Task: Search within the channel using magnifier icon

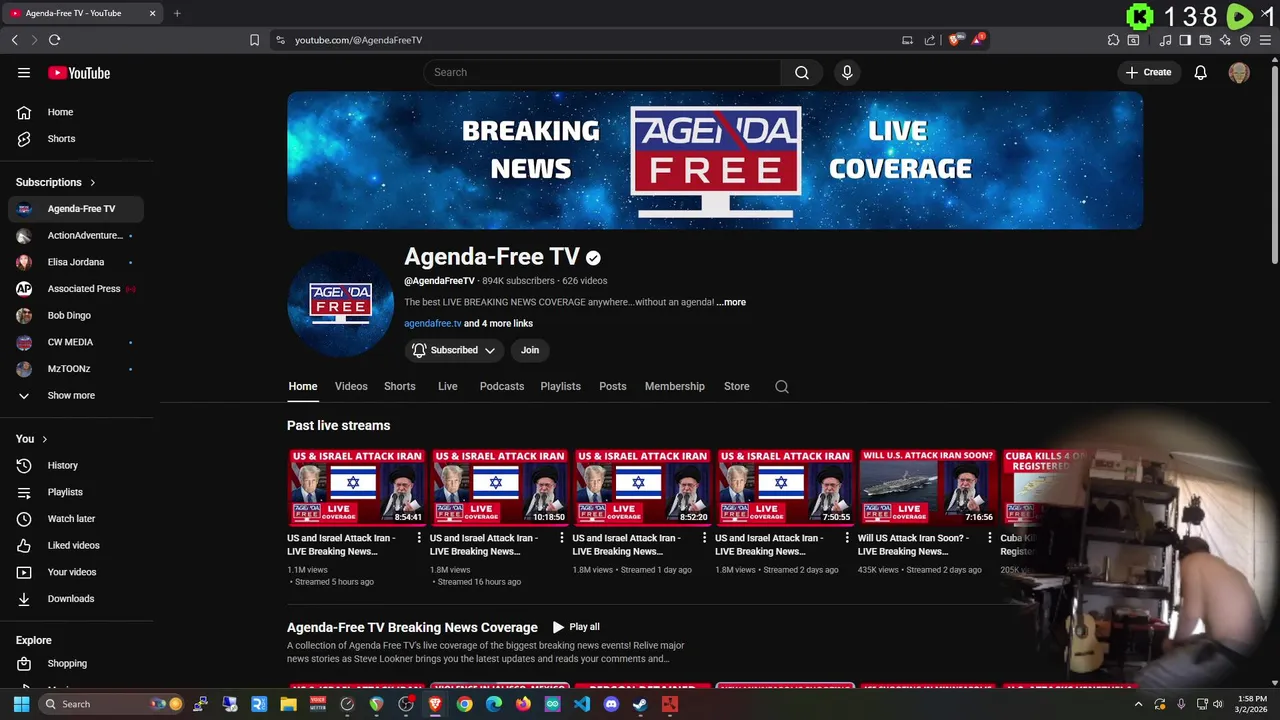Action: click(x=782, y=387)
